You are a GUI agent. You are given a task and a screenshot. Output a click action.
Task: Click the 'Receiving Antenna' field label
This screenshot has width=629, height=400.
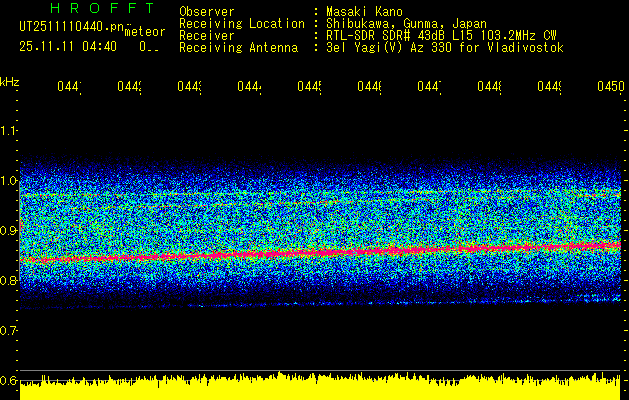pyautogui.click(x=238, y=48)
